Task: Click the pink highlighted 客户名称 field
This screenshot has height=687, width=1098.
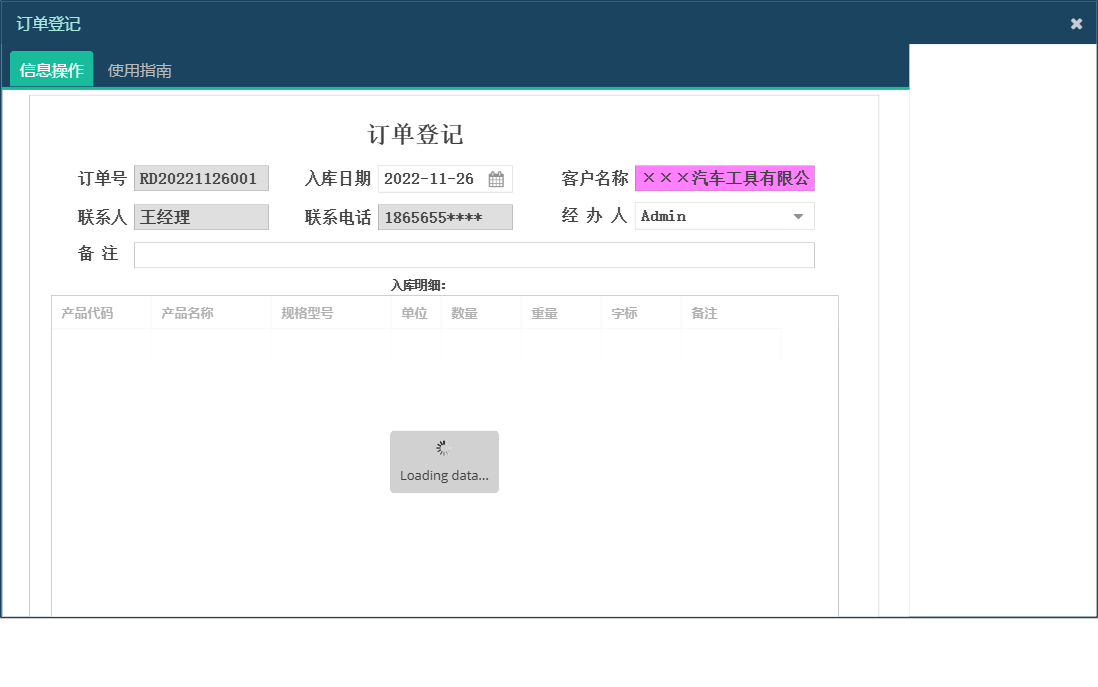Action: (x=724, y=178)
